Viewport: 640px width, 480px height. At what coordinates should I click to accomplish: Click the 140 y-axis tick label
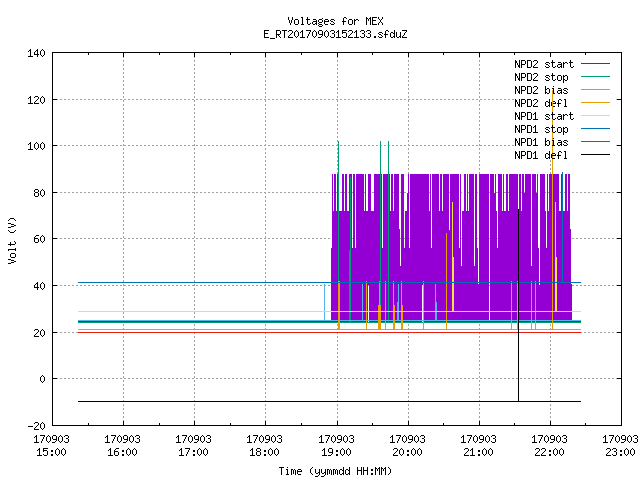coord(36,53)
